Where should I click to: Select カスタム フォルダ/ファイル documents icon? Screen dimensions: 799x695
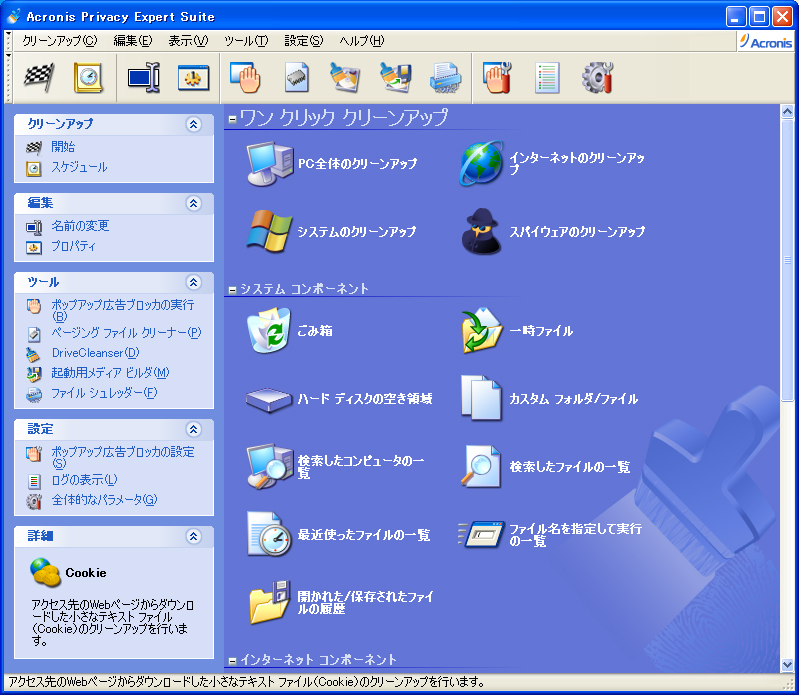[x=481, y=398]
